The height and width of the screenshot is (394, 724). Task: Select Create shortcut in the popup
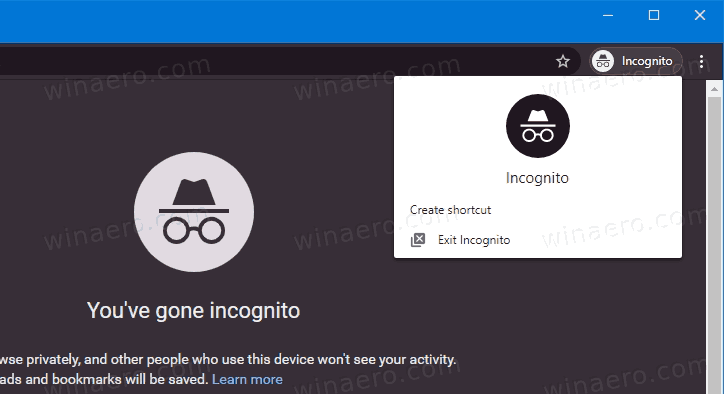pyautogui.click(x=450, y=210)
